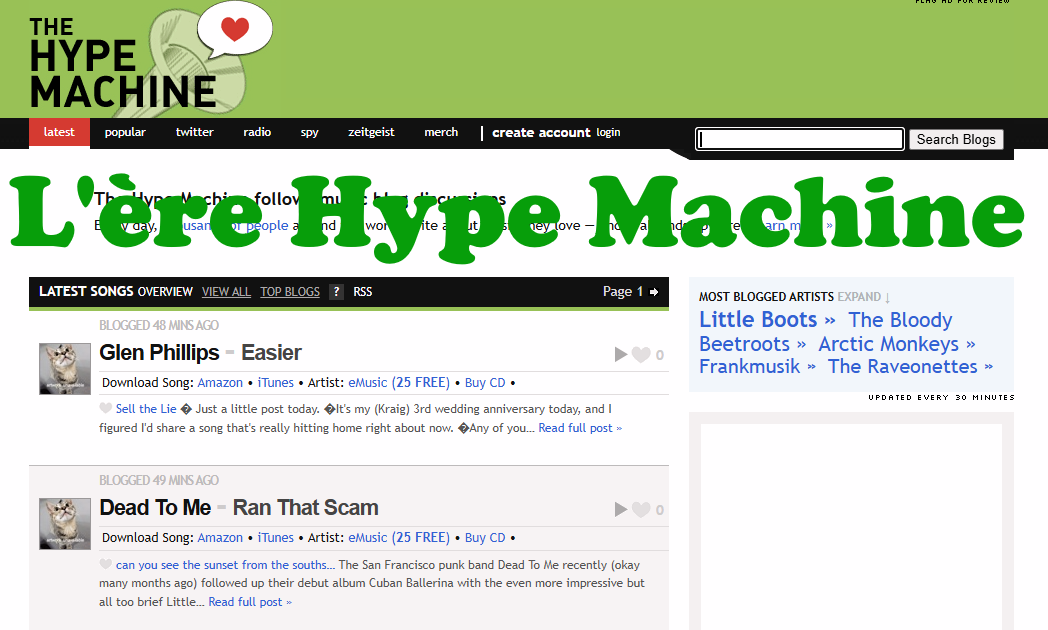This screenshot has height=630, width=1048.
Task: Favorite Glen Phillips Easier with heart icon
Action: (641, 355)
